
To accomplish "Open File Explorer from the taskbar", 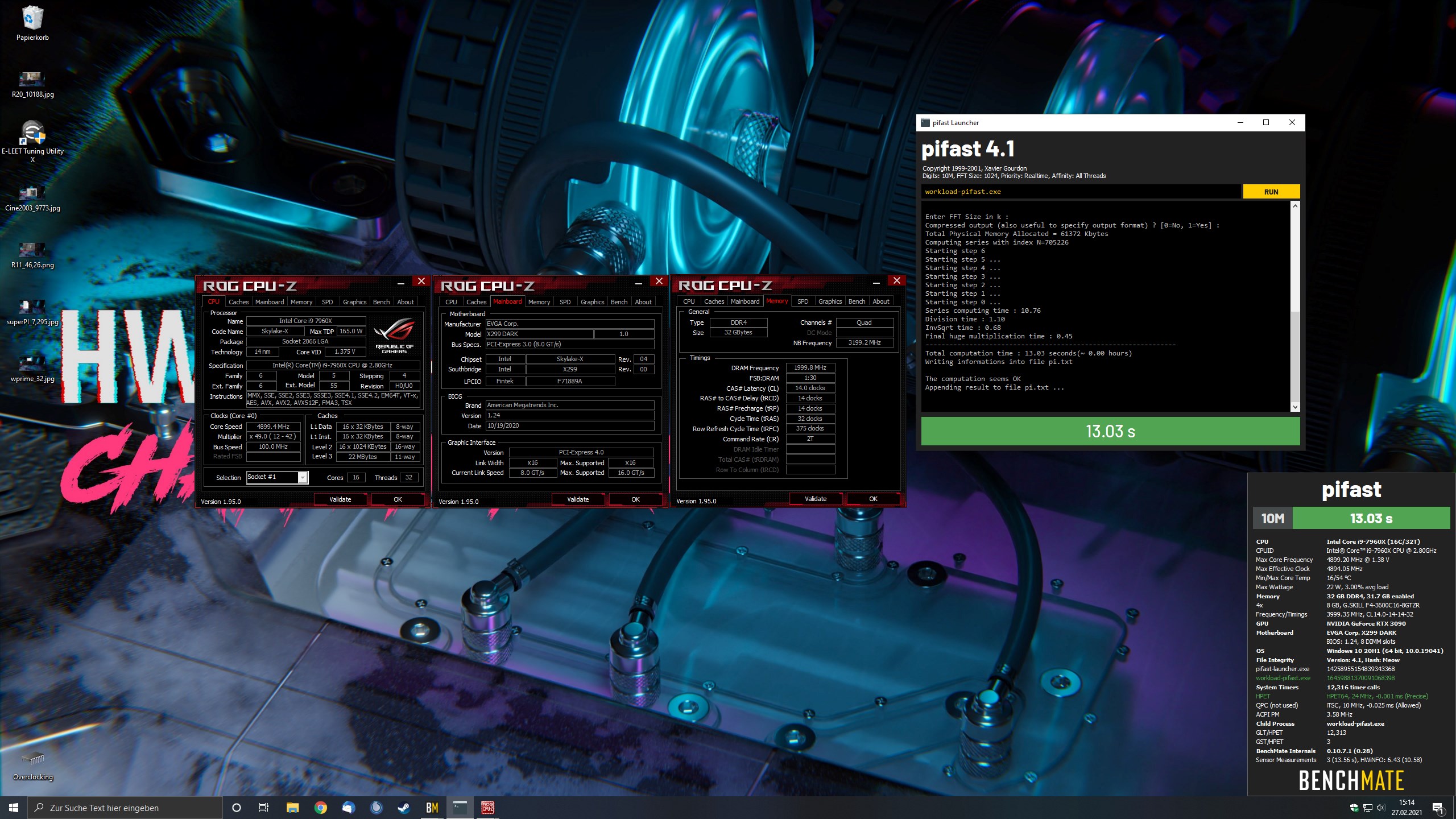I will pyautogui.click(x=292, y=808).
